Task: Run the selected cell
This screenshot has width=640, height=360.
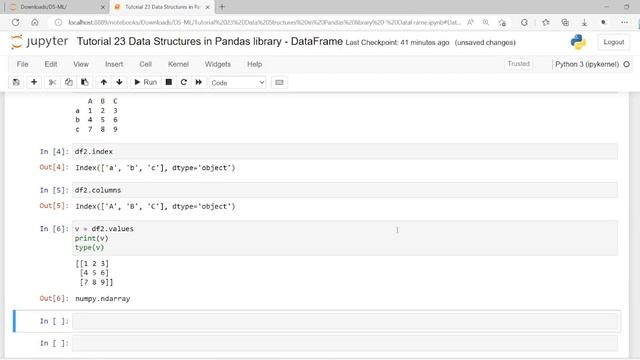Action: point(145,82)
